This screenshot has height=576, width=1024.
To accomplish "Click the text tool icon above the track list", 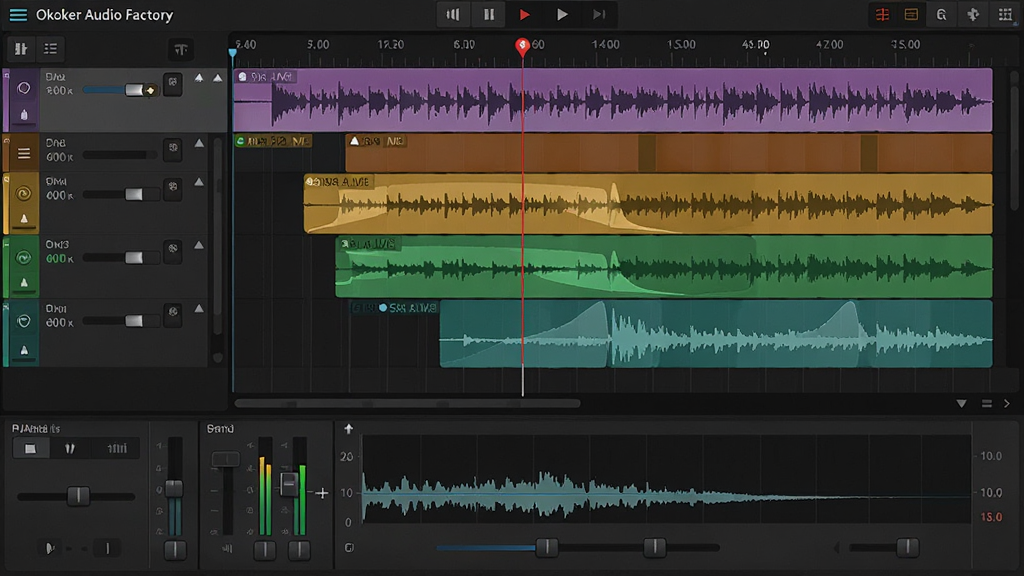I will coord(181,50).
